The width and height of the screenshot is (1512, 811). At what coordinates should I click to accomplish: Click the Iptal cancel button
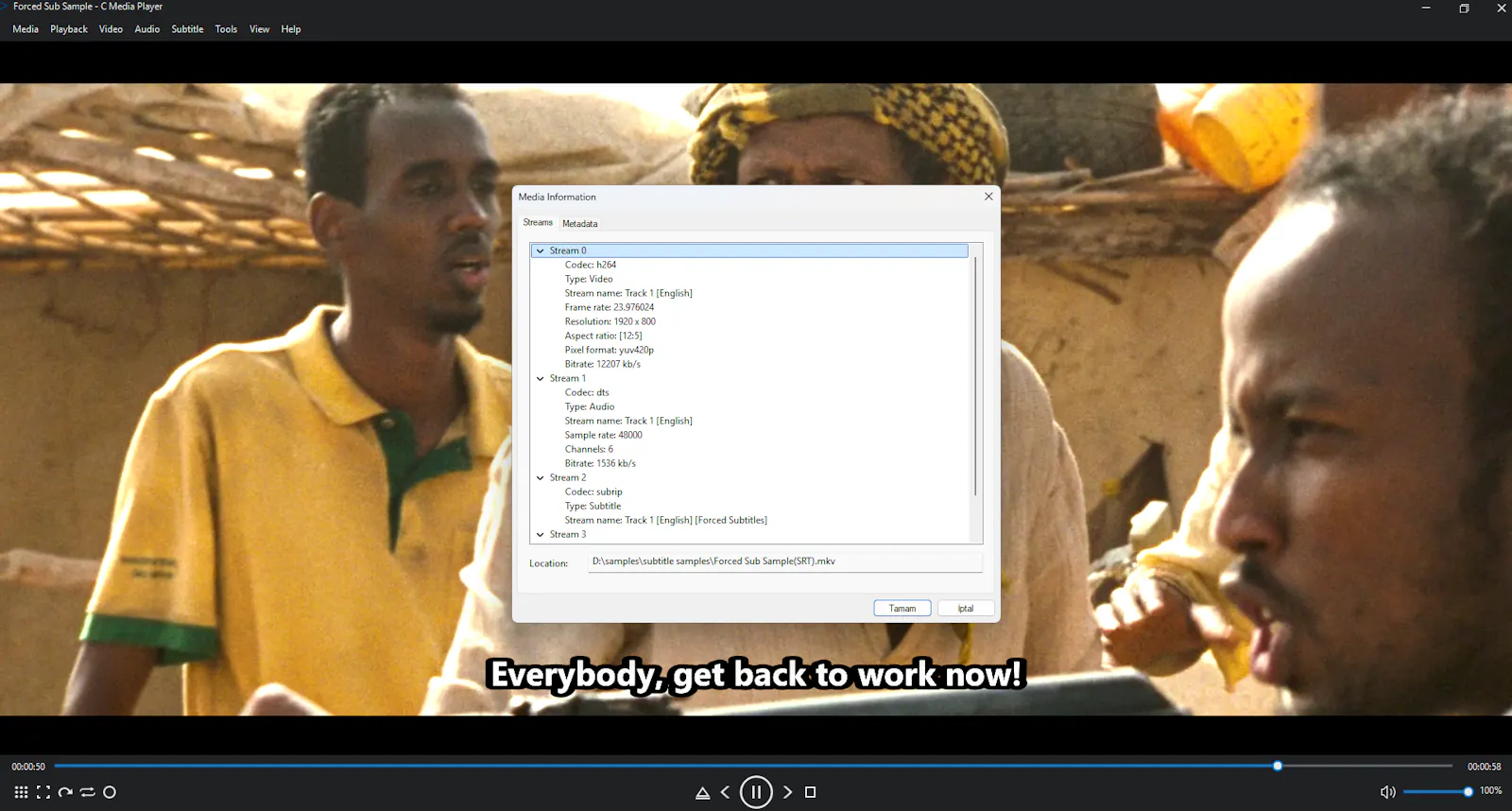pos(966,609)
